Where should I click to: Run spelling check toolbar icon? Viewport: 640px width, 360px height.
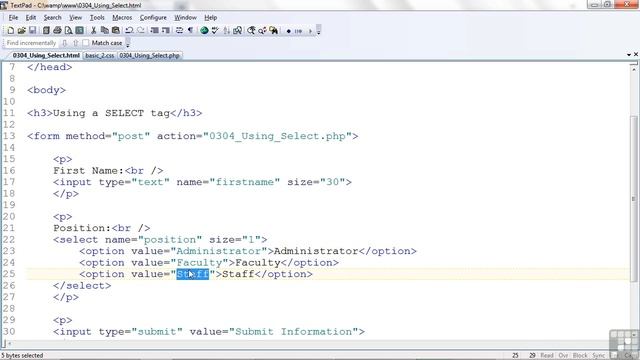pos(215,31)
